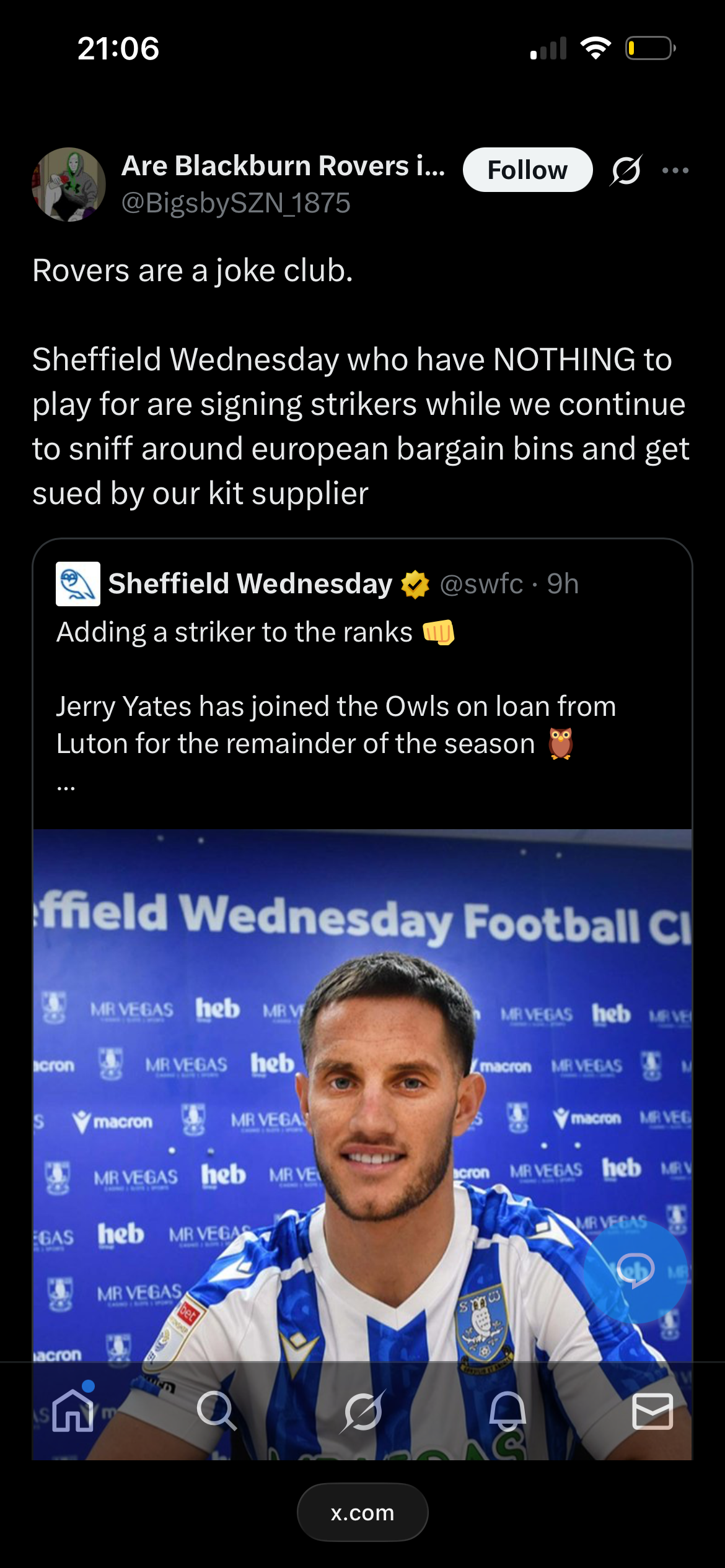The height and width of the screenshot is (1568, 725).
Task: Open the @swfc handle in quoted tweet
Action: pos(481,584)
